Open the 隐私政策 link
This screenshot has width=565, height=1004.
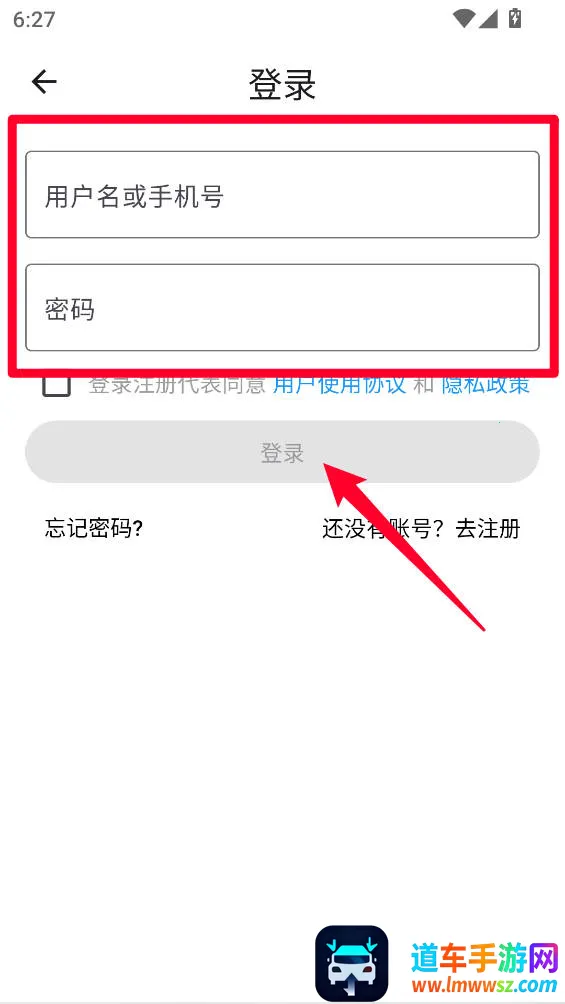[486, 385]
